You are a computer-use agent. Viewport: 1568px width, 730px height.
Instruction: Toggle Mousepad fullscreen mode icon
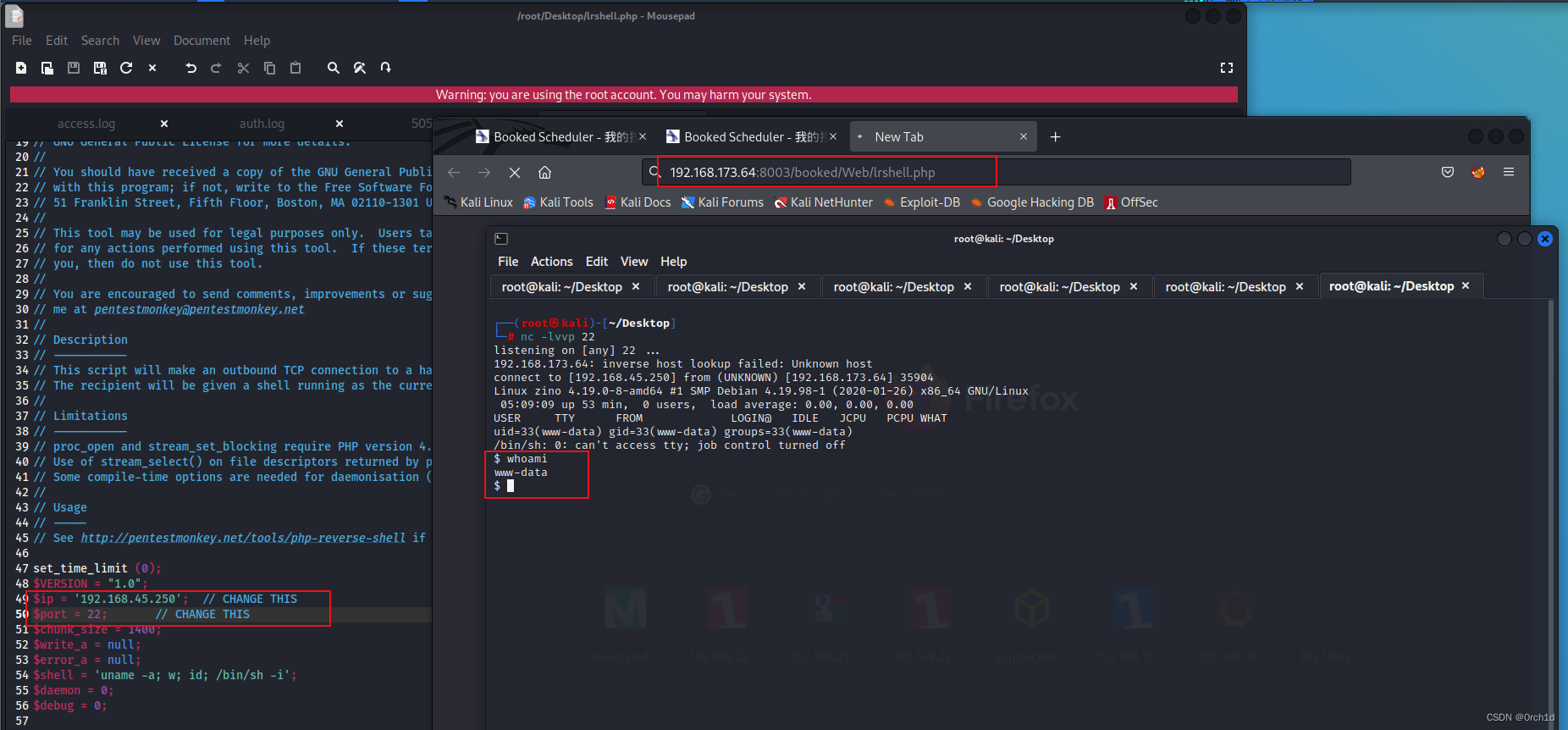coord(1227,68)
